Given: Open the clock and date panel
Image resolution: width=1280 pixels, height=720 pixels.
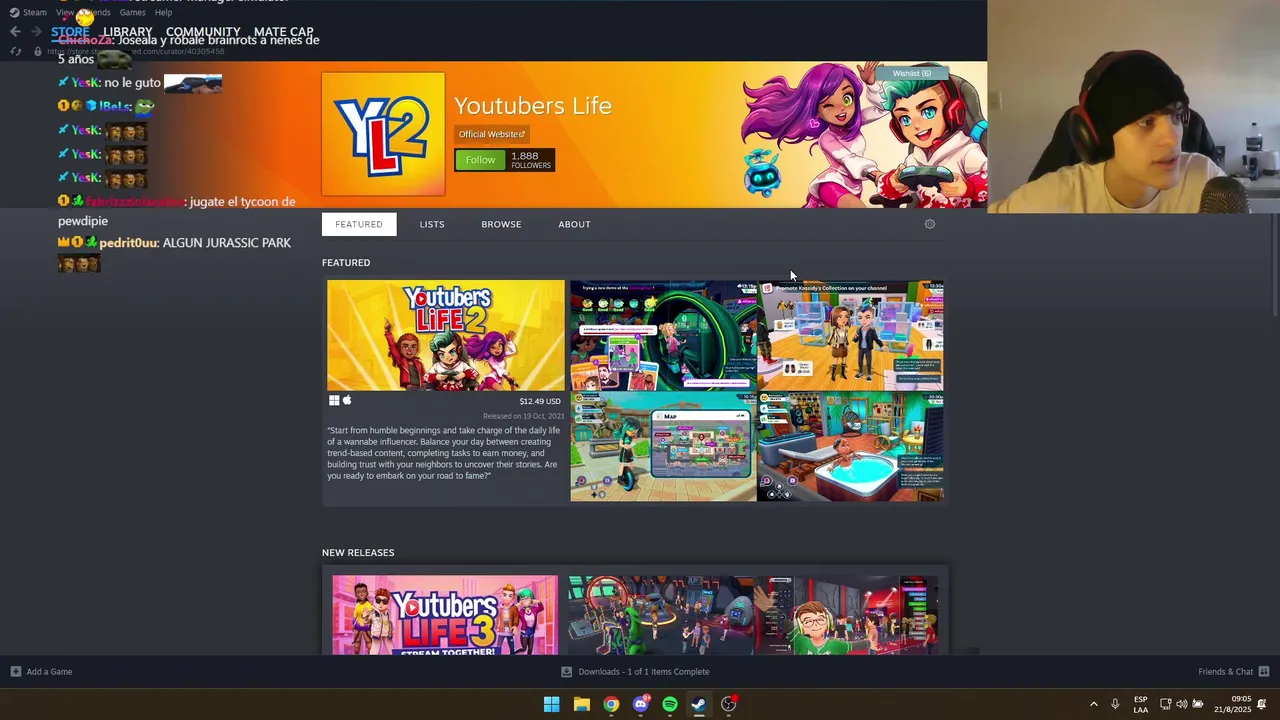Looking at the screenshot, I should click(x=1233, y=704).
